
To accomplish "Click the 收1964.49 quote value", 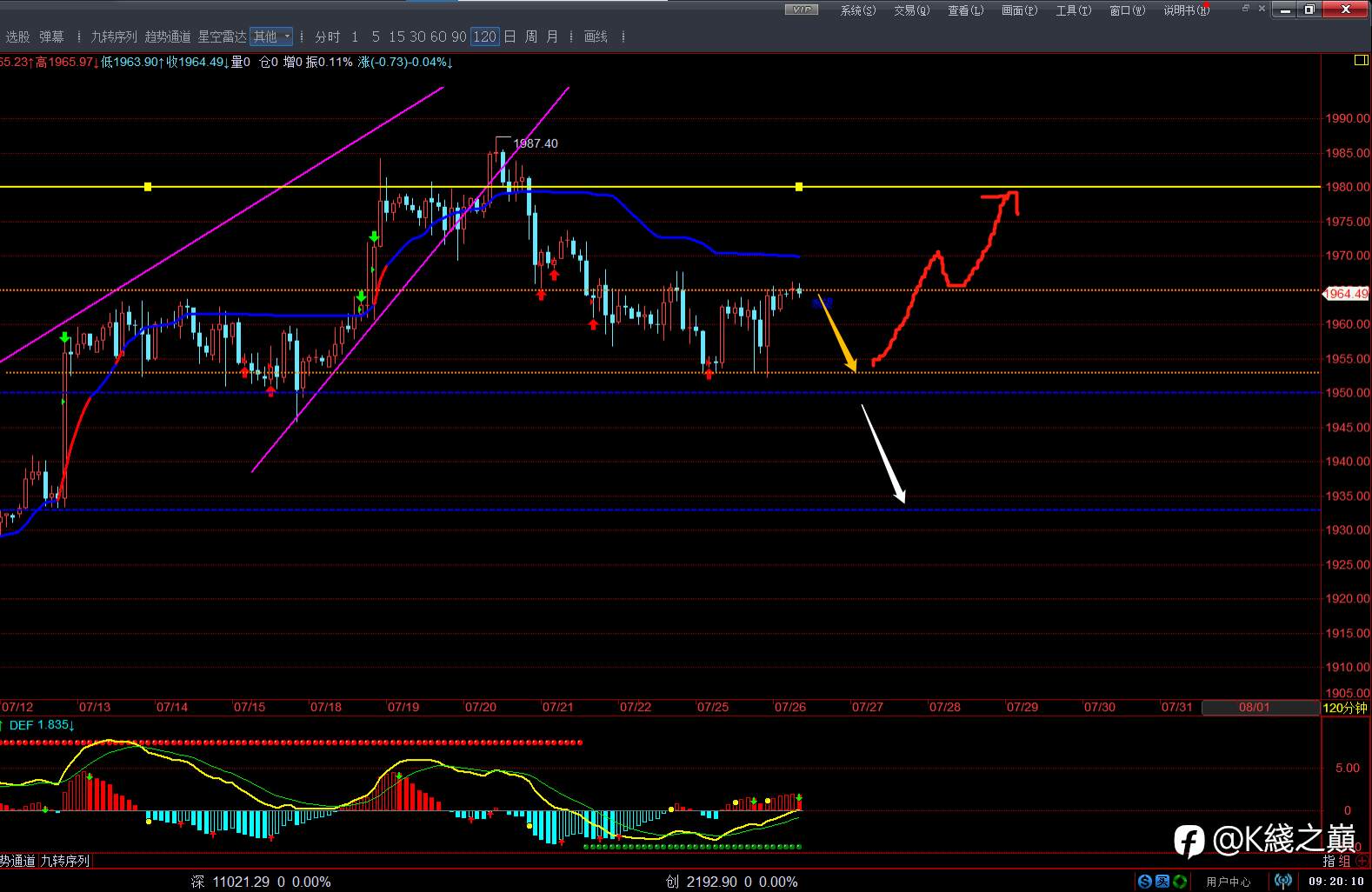I will point(198,62).
